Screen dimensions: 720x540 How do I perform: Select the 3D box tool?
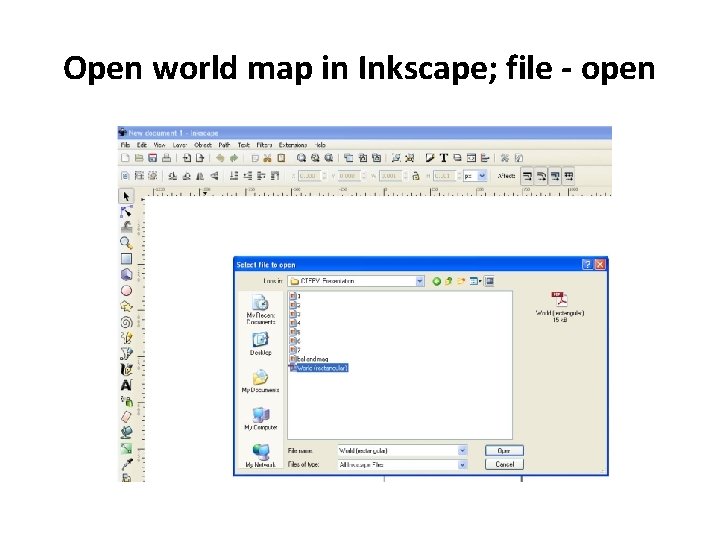pyautogui.click(x=126, y=275)
